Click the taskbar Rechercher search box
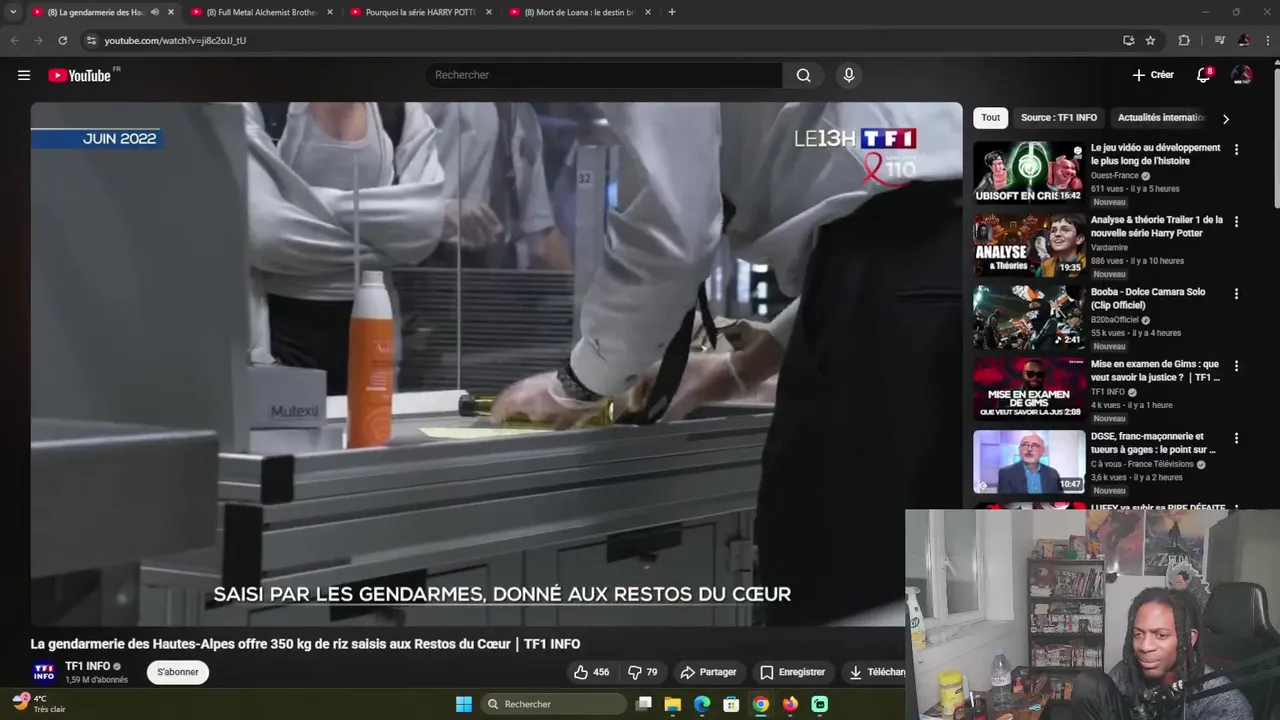The height and width of the screenshot is (720, 1280). point(554,704)
